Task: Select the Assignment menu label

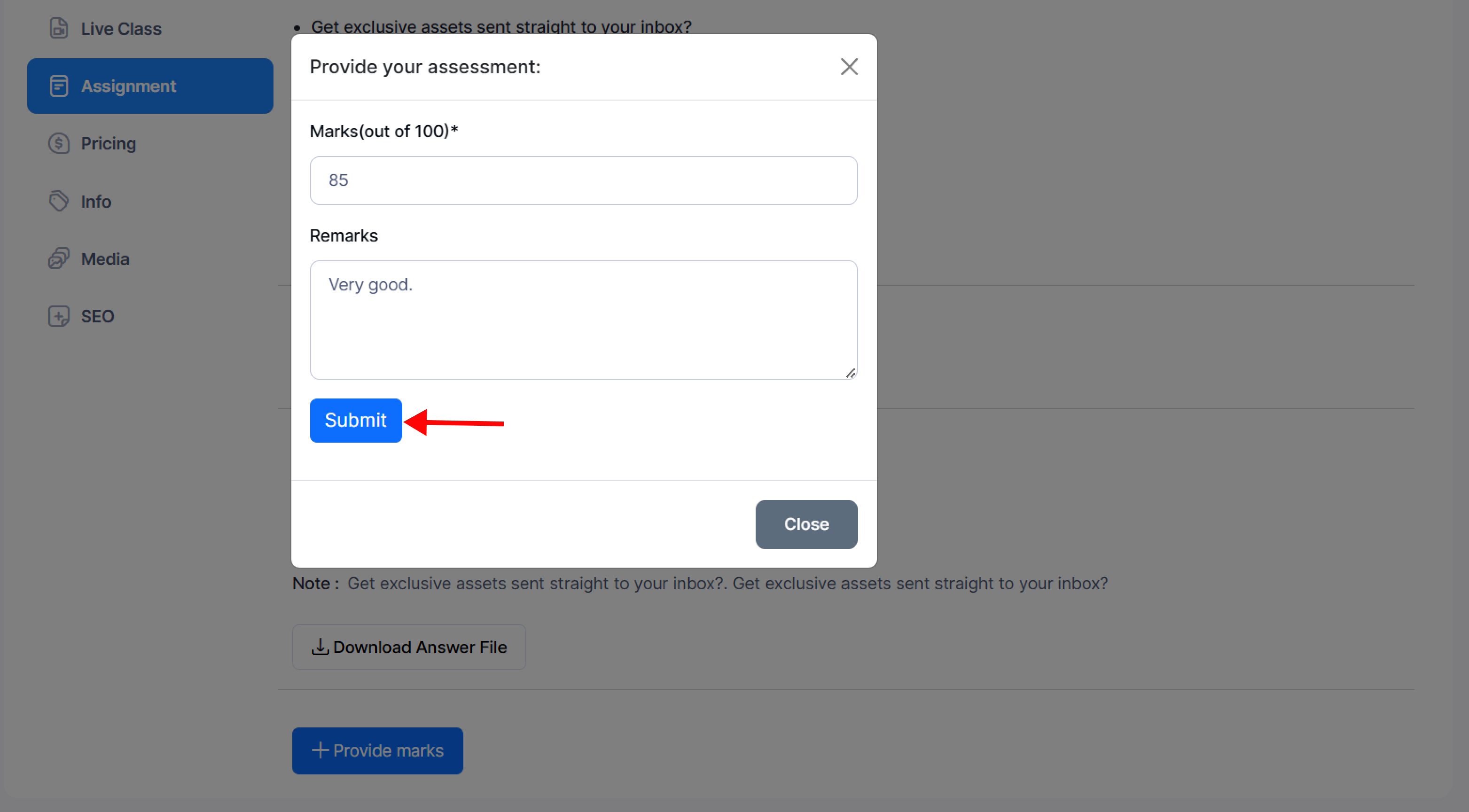Action: (x=128, y=86)
